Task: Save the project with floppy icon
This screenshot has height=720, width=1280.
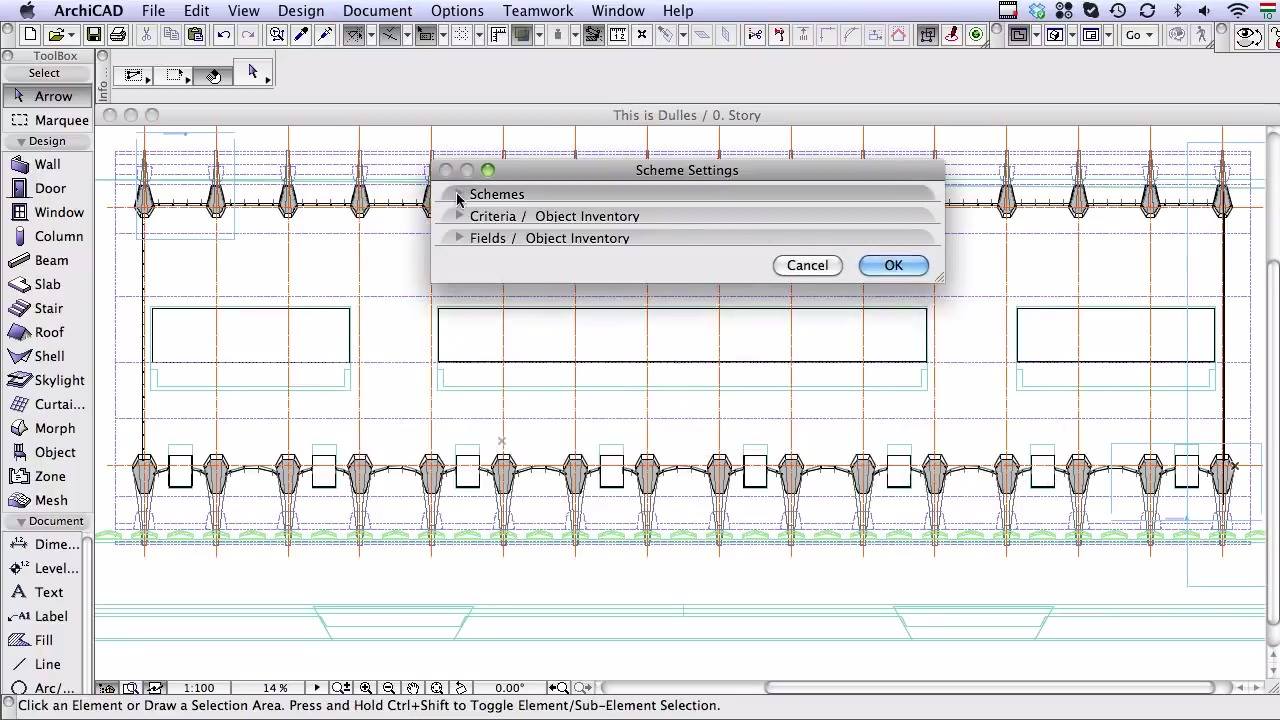Action: (x=94, y=35)
